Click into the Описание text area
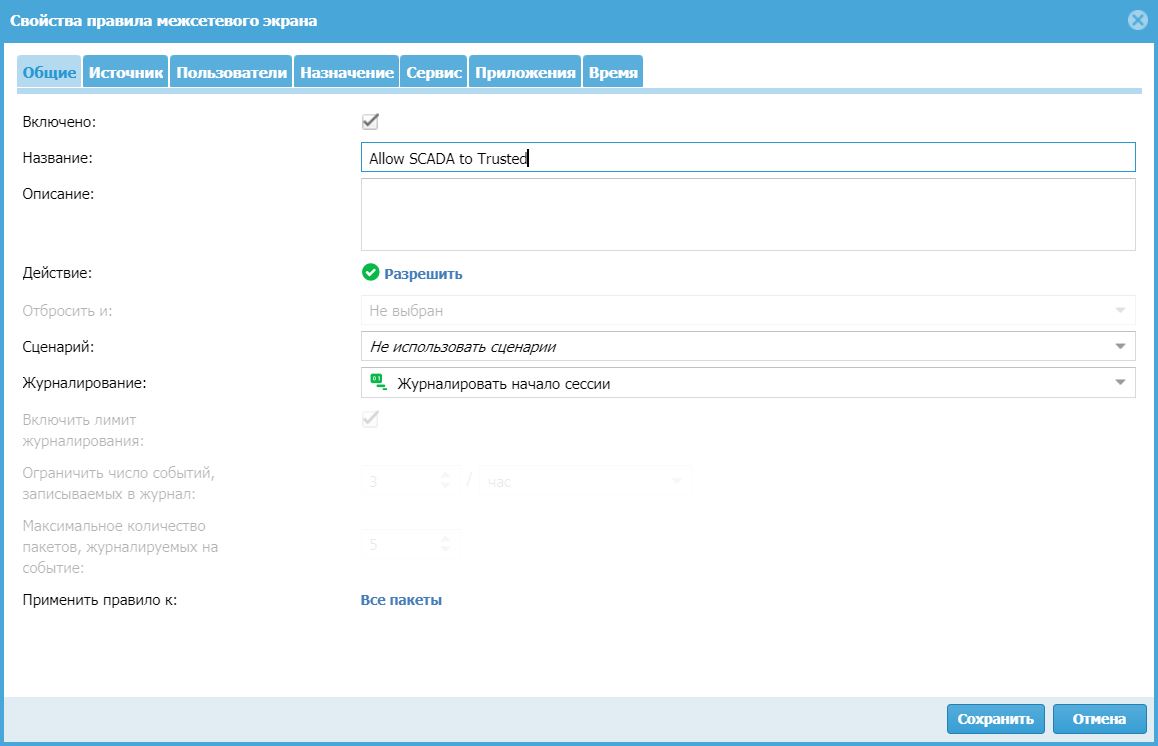Screen dimensions: 1158x746 tap(747, 214)
